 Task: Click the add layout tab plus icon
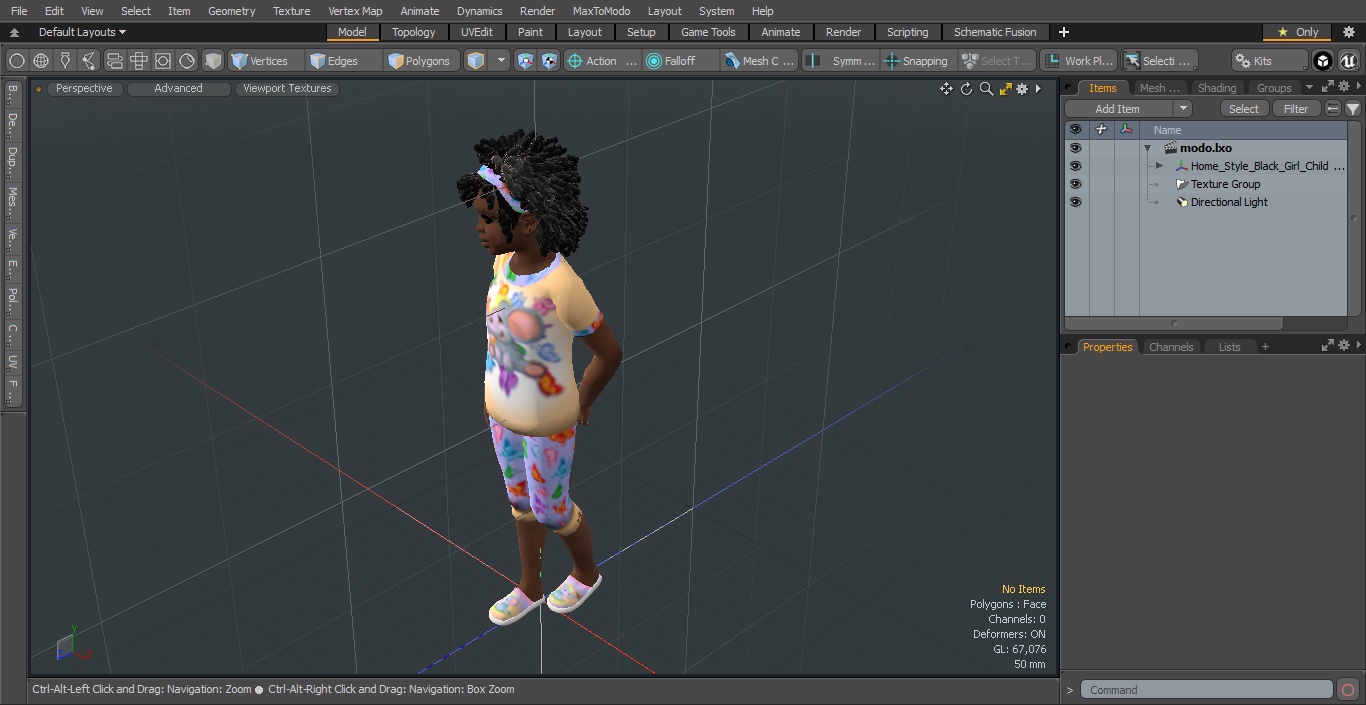(x=1064, y=32)
